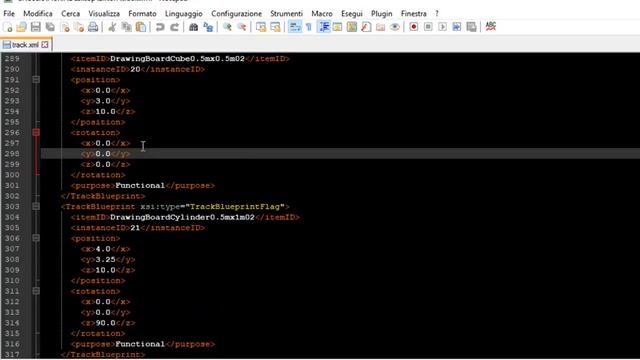
Task: Collapse the position block at line 306
Action: point(36,238)
